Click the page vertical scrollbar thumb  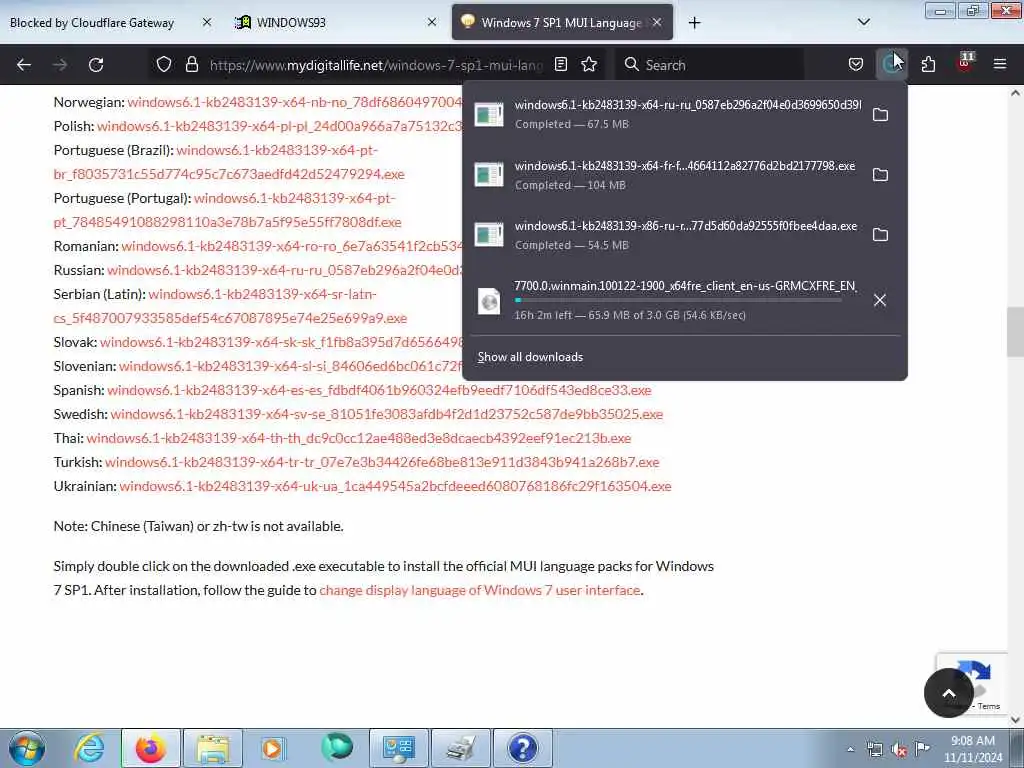click(1015, 332)
